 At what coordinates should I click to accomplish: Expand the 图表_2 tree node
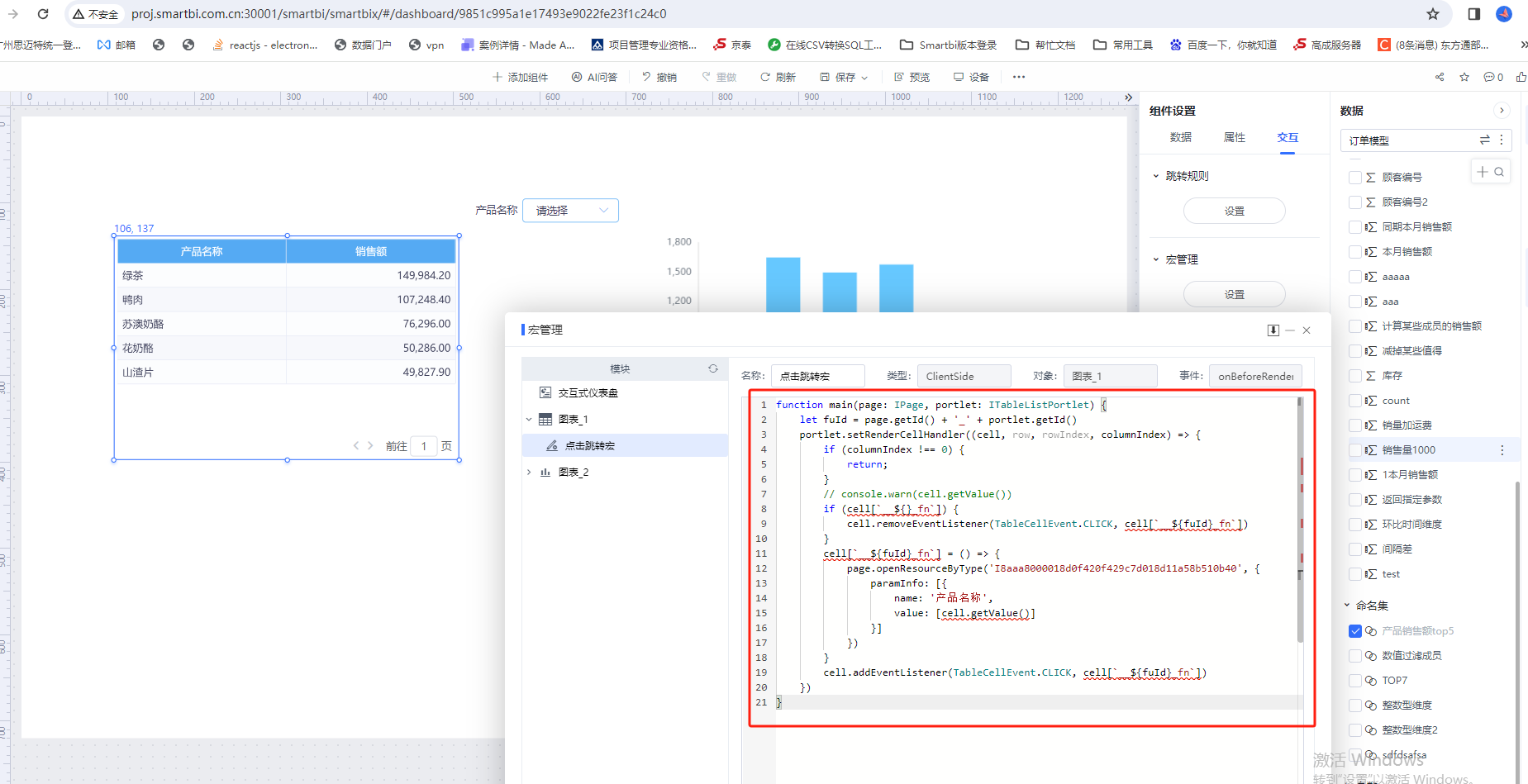click(x=529, y=473)
